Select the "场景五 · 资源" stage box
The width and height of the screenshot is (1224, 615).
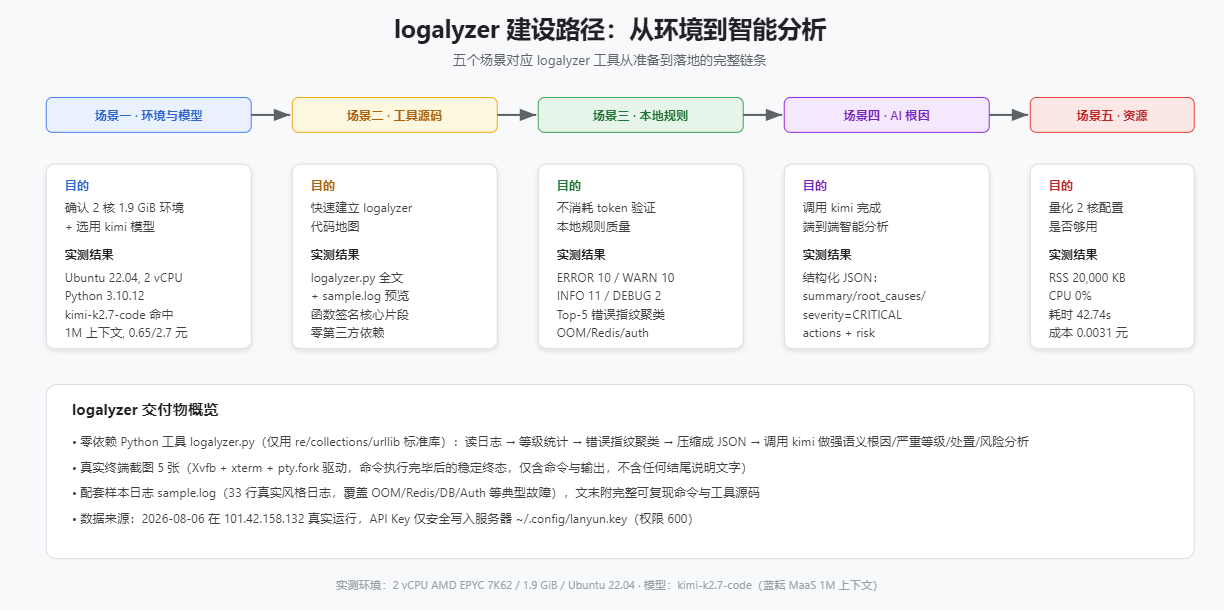tap(1112, 115)
